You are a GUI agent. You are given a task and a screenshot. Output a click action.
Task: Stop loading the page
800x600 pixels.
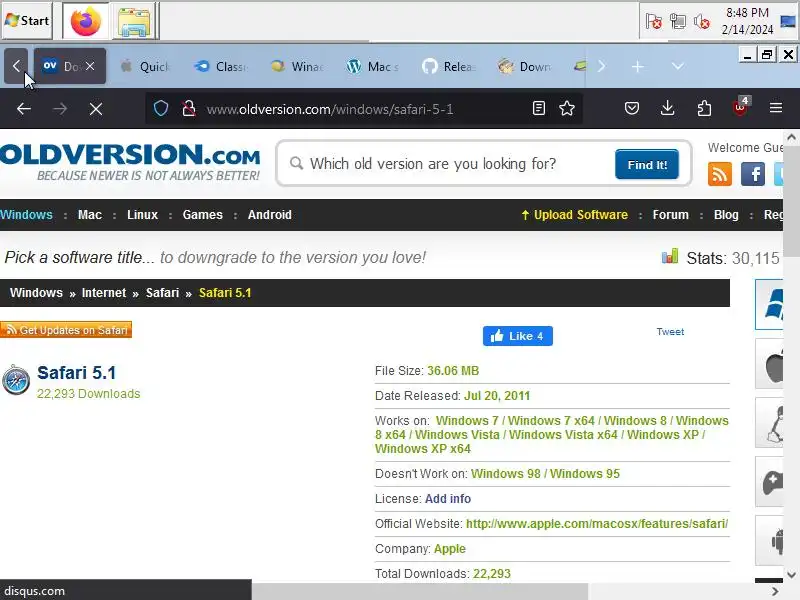coord(95,108)
